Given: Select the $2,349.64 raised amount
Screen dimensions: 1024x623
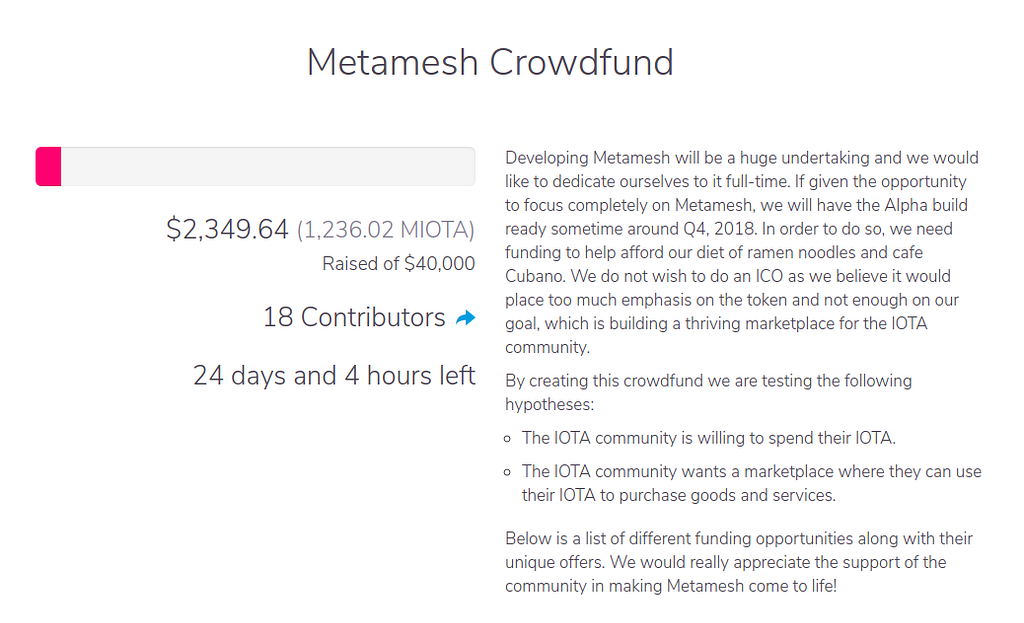Looking at the screenshot, I should pos(227,229).
